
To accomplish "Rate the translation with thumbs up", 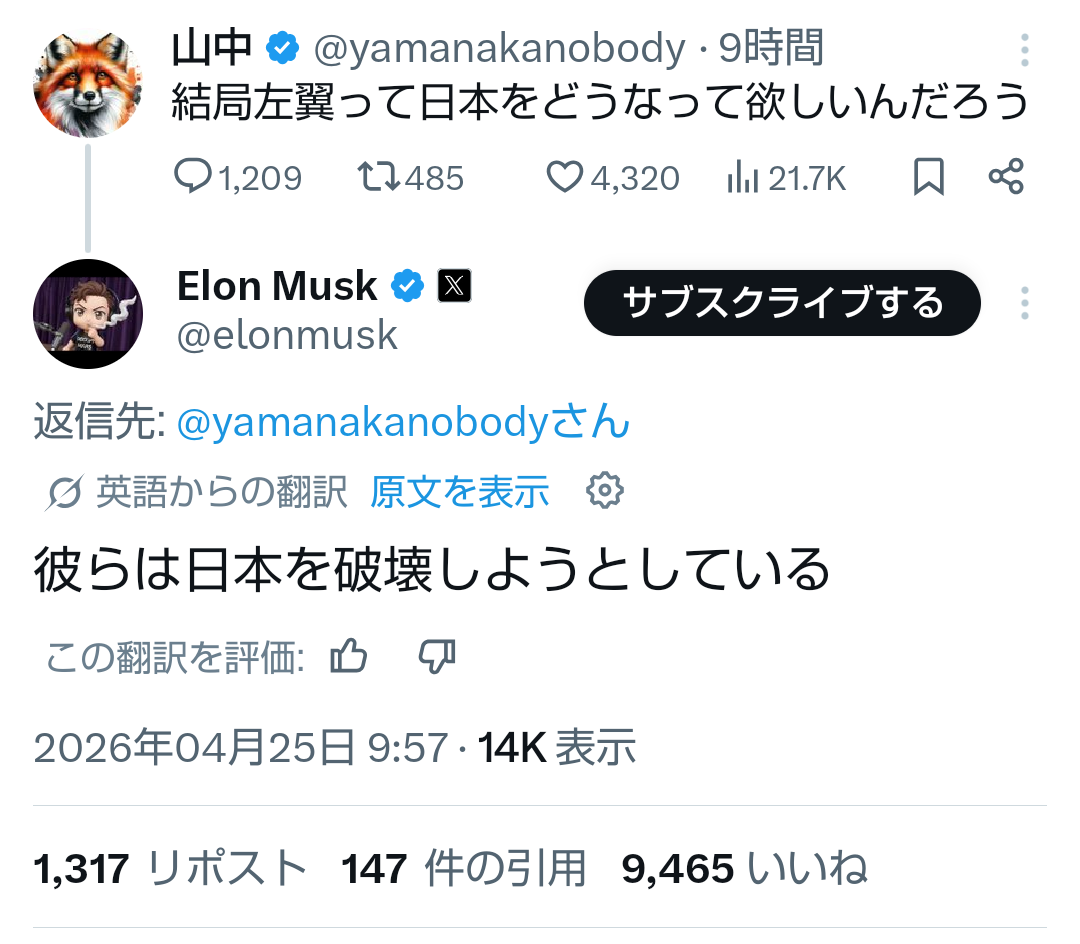I will (349, 657).
